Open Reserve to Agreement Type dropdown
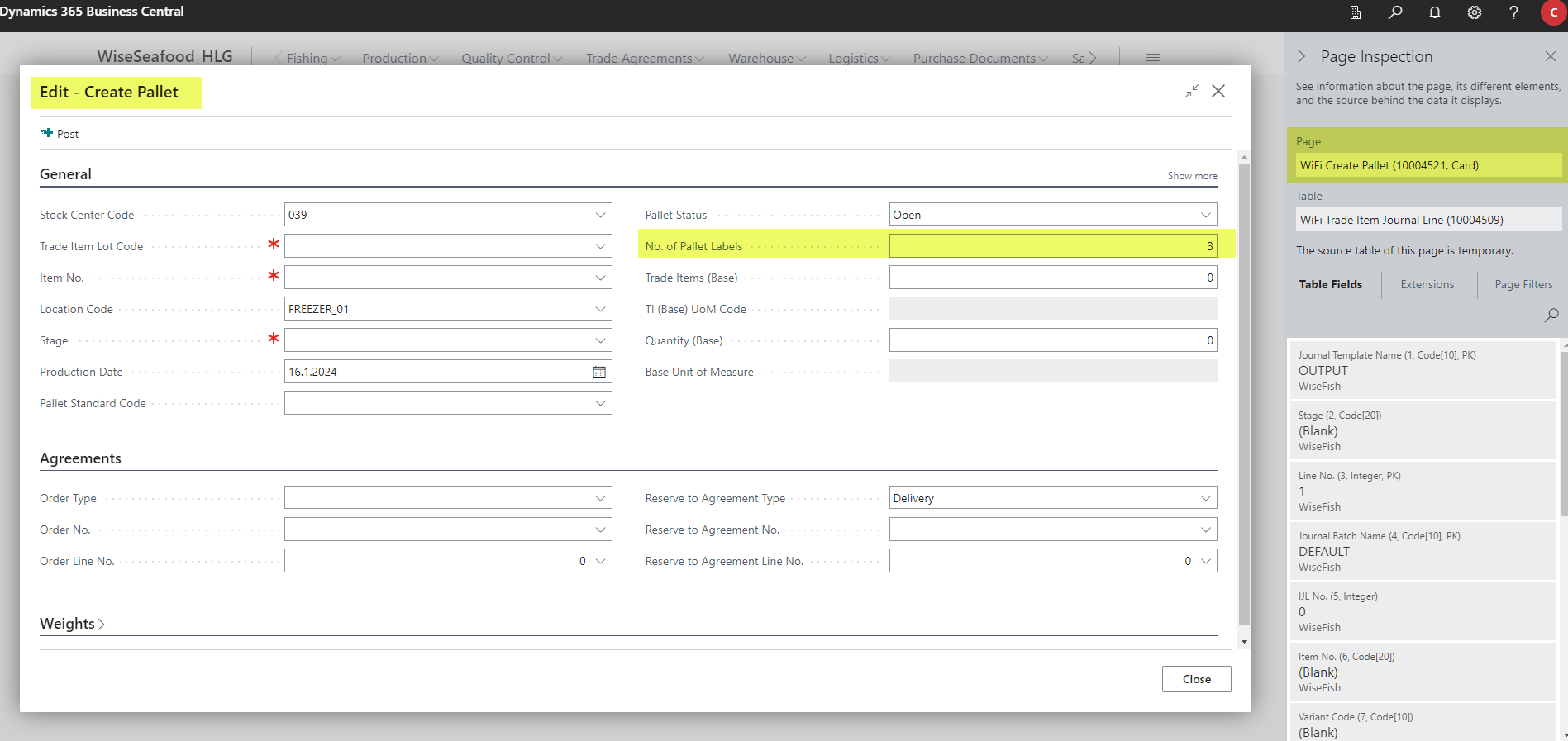Image resolution: width=1568 pixels, height=741 pixels. pyautogui.click(x=1205, y=498)
